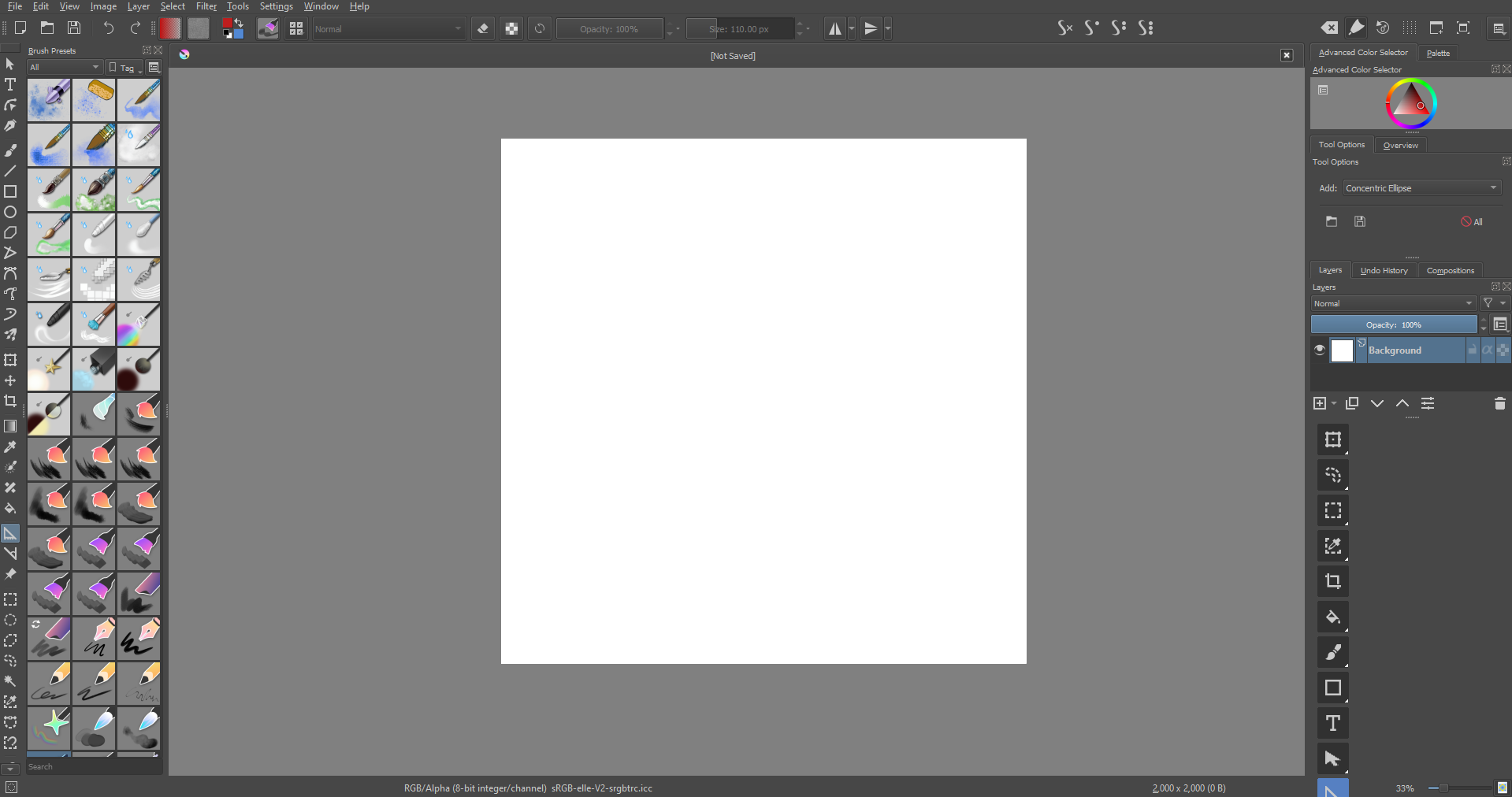
Task: Open the Tag button in Brush Presets
Action: [x=124, y=68]
